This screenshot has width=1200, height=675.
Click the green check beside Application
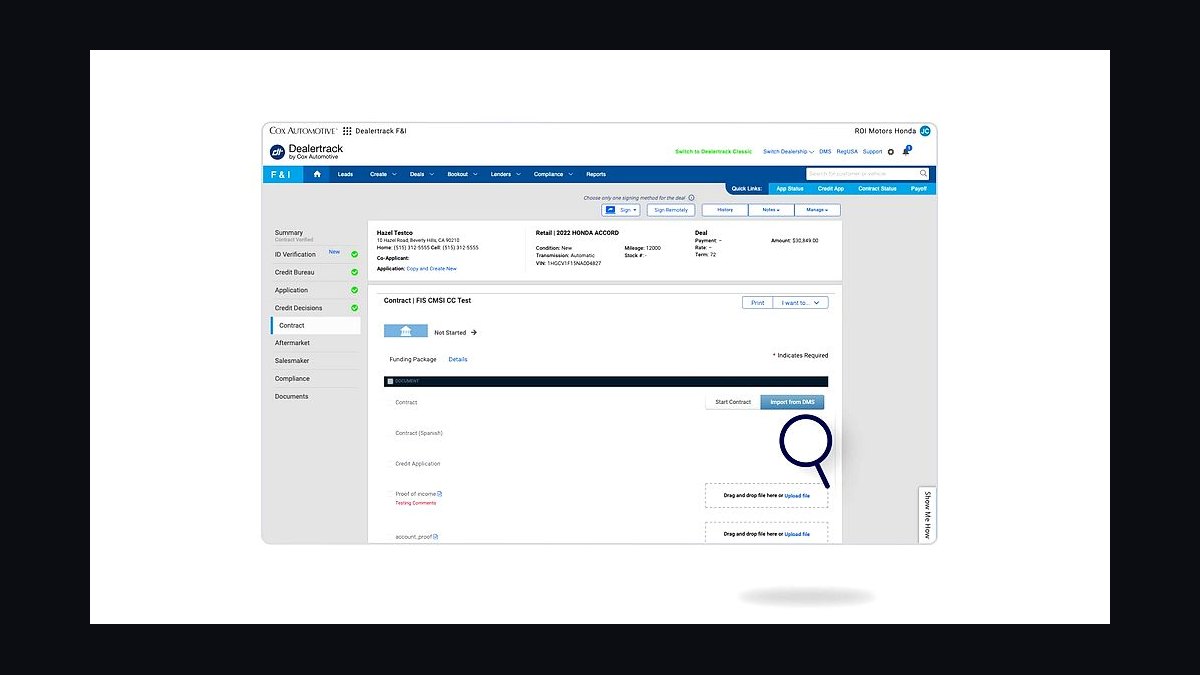point(354,290)
